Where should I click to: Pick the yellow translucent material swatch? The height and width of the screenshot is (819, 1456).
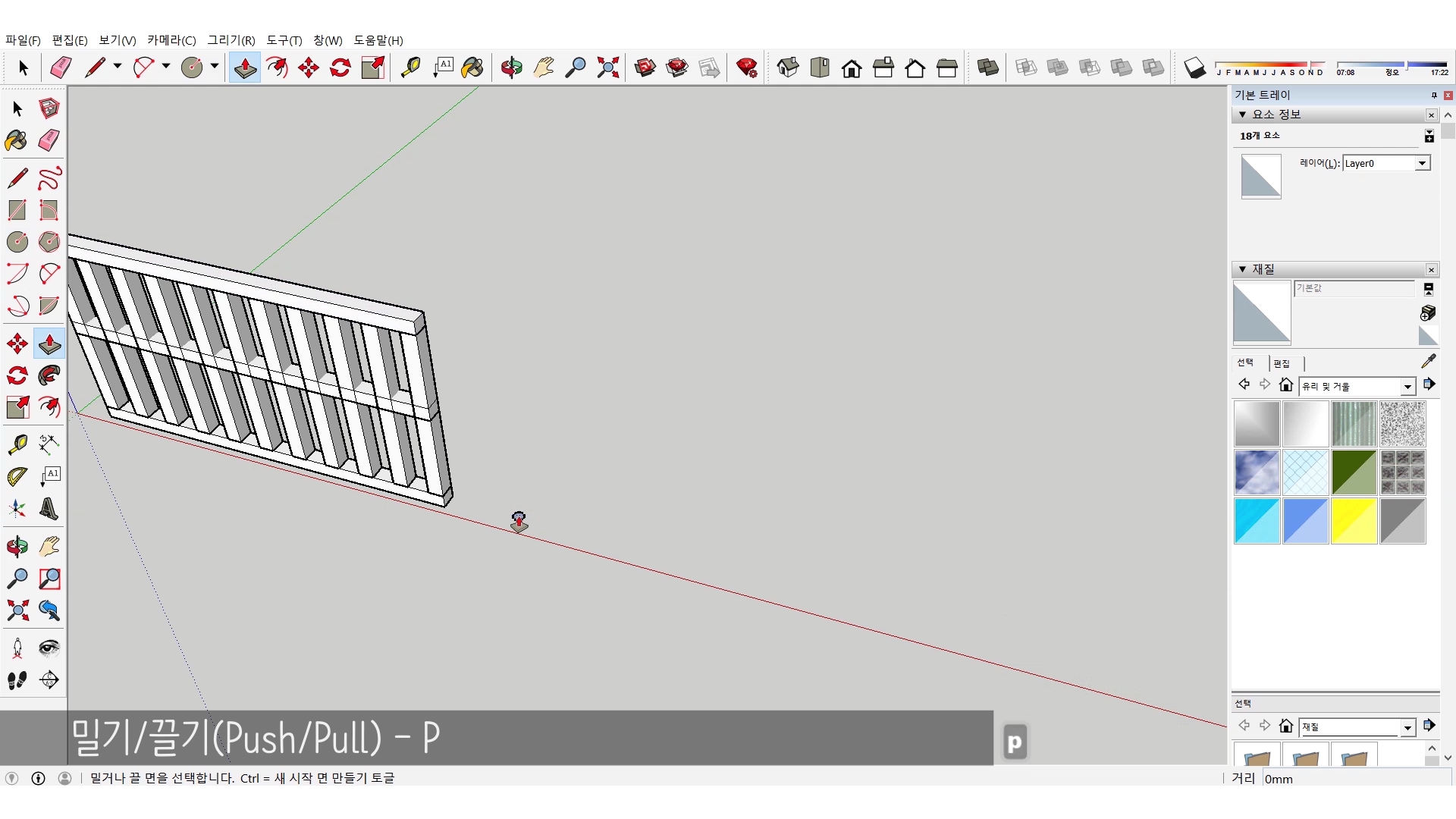click(1354, 521)
